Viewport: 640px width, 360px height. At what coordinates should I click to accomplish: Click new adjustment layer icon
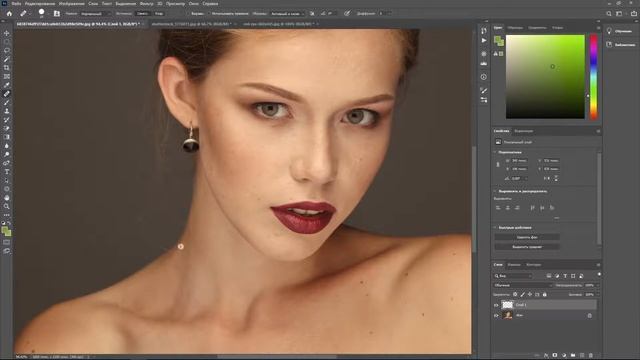click(x=564, y=356)
